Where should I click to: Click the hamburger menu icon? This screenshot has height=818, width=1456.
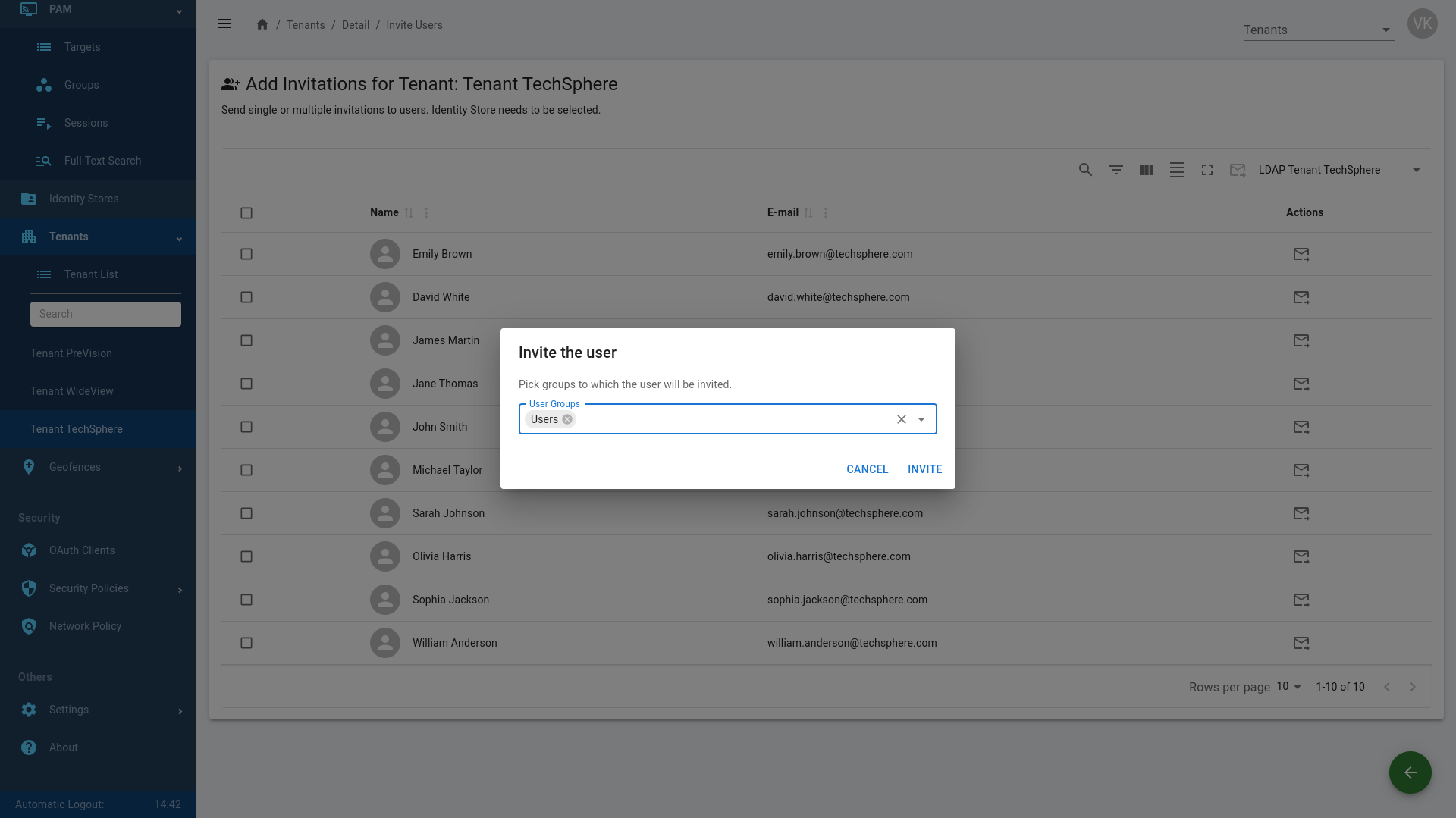pyautogui.click(x=224, y=24)
